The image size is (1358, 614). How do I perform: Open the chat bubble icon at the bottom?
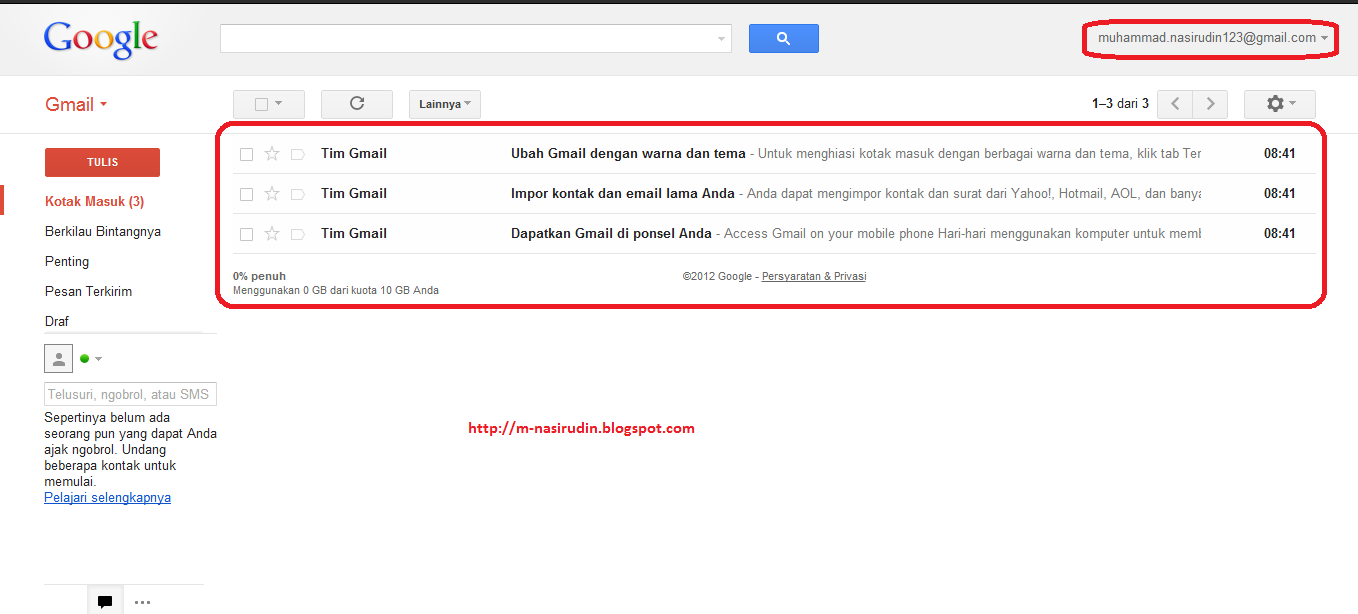(105, 602)
